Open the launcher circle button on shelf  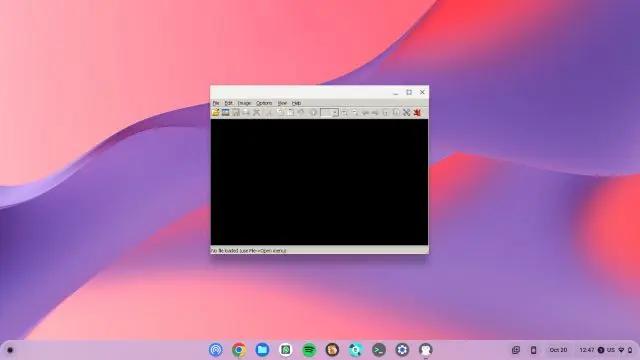tap(10, 350)
